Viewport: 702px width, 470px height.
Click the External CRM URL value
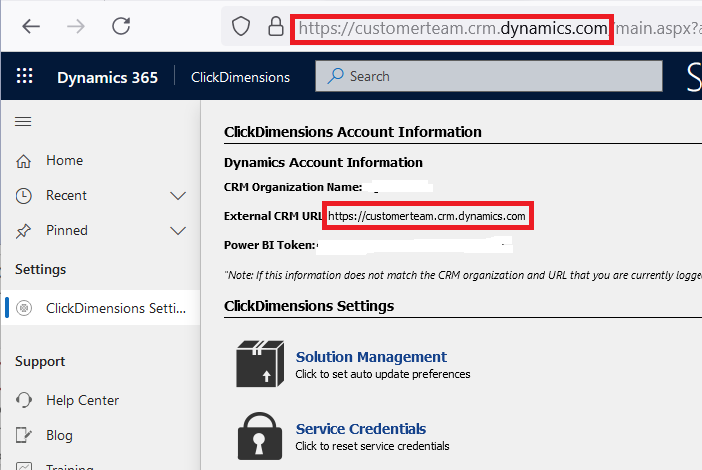pyautogui.click(x=427, y=216)
